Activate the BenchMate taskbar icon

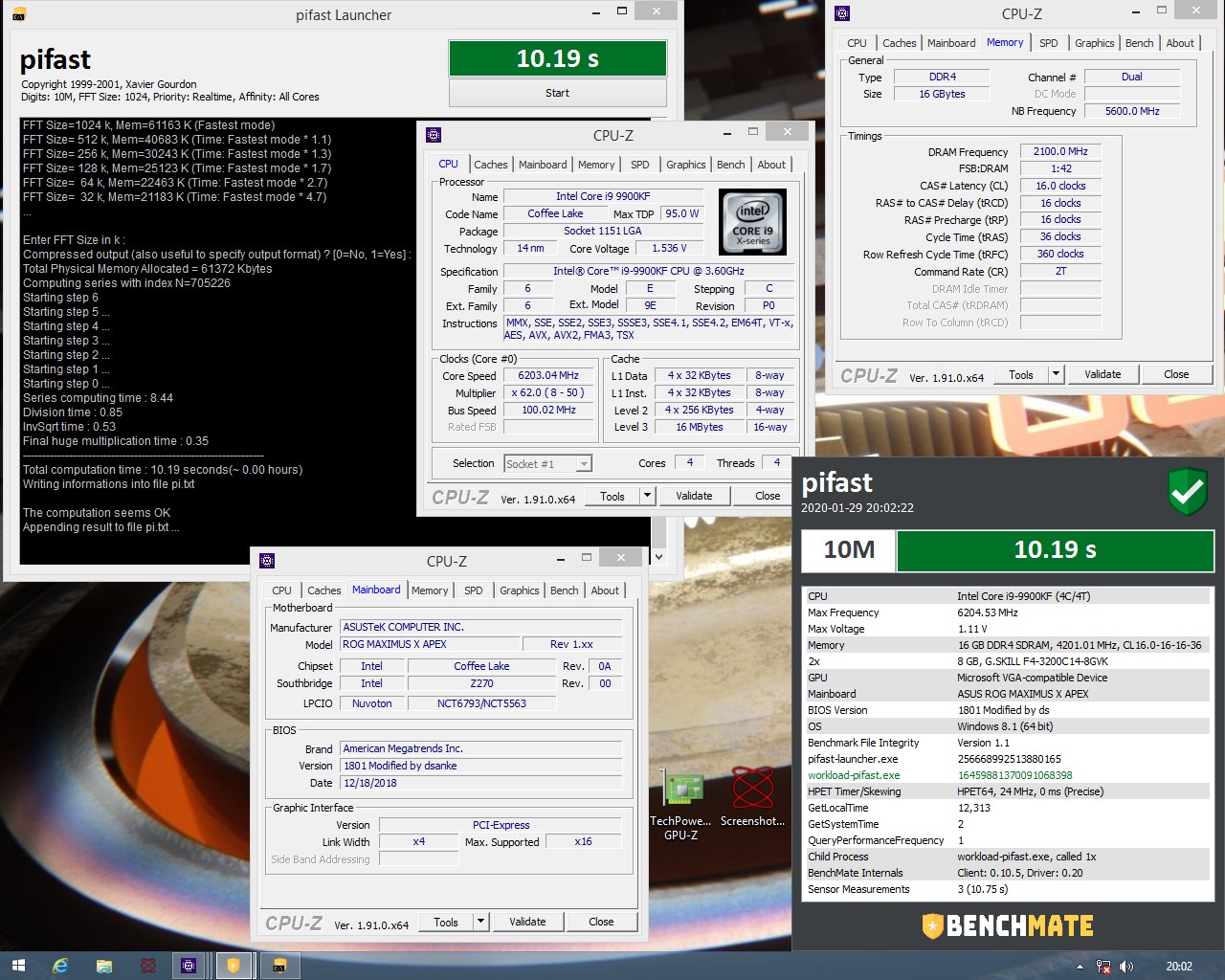(x=234, y=966)
